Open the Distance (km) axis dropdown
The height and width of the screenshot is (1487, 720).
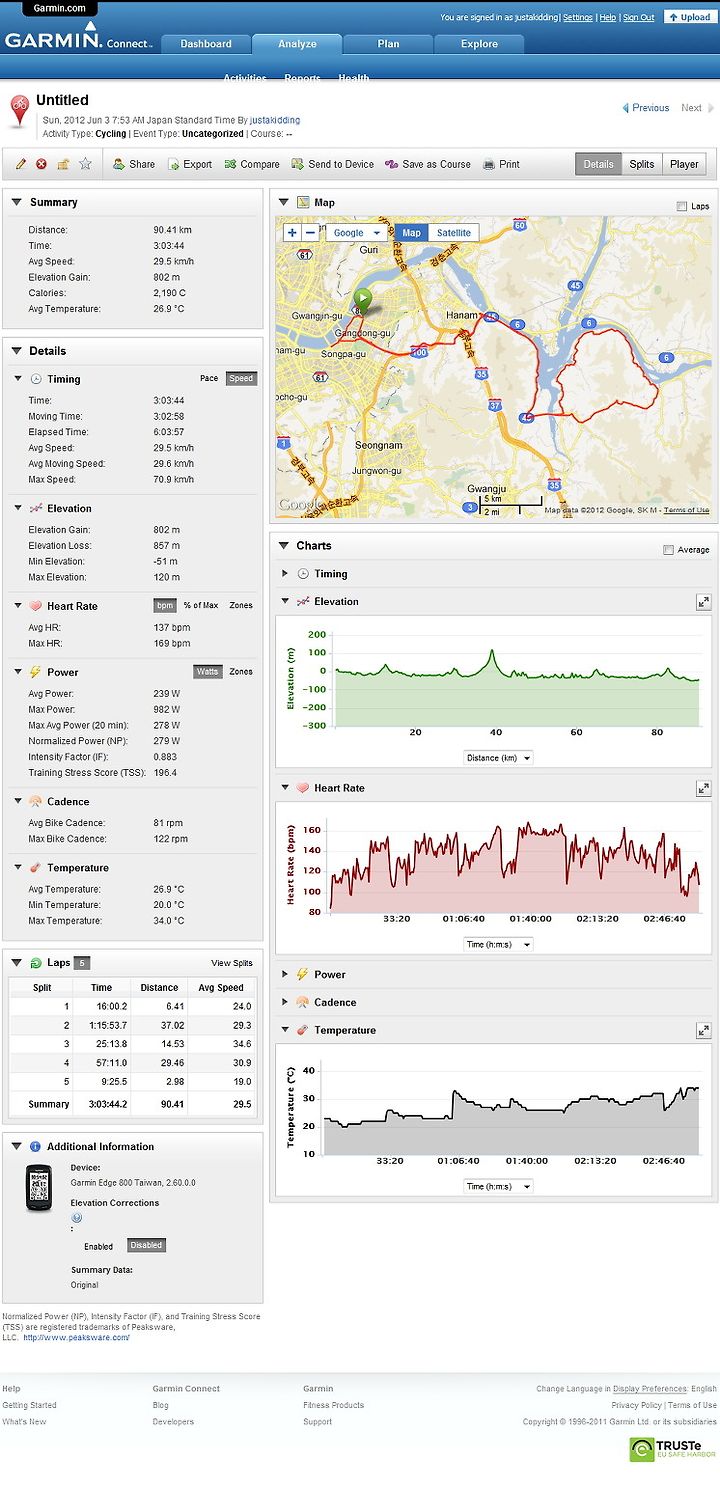click(x=498, y=758)
